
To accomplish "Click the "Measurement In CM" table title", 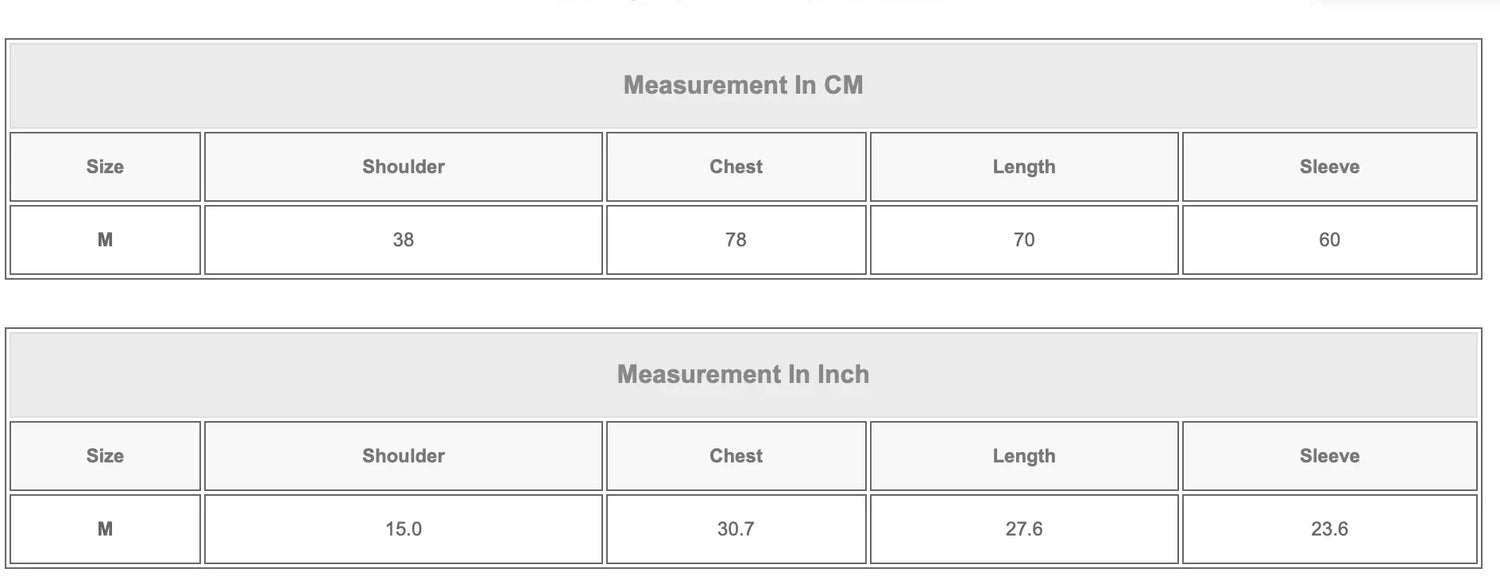I will [743, 85].
